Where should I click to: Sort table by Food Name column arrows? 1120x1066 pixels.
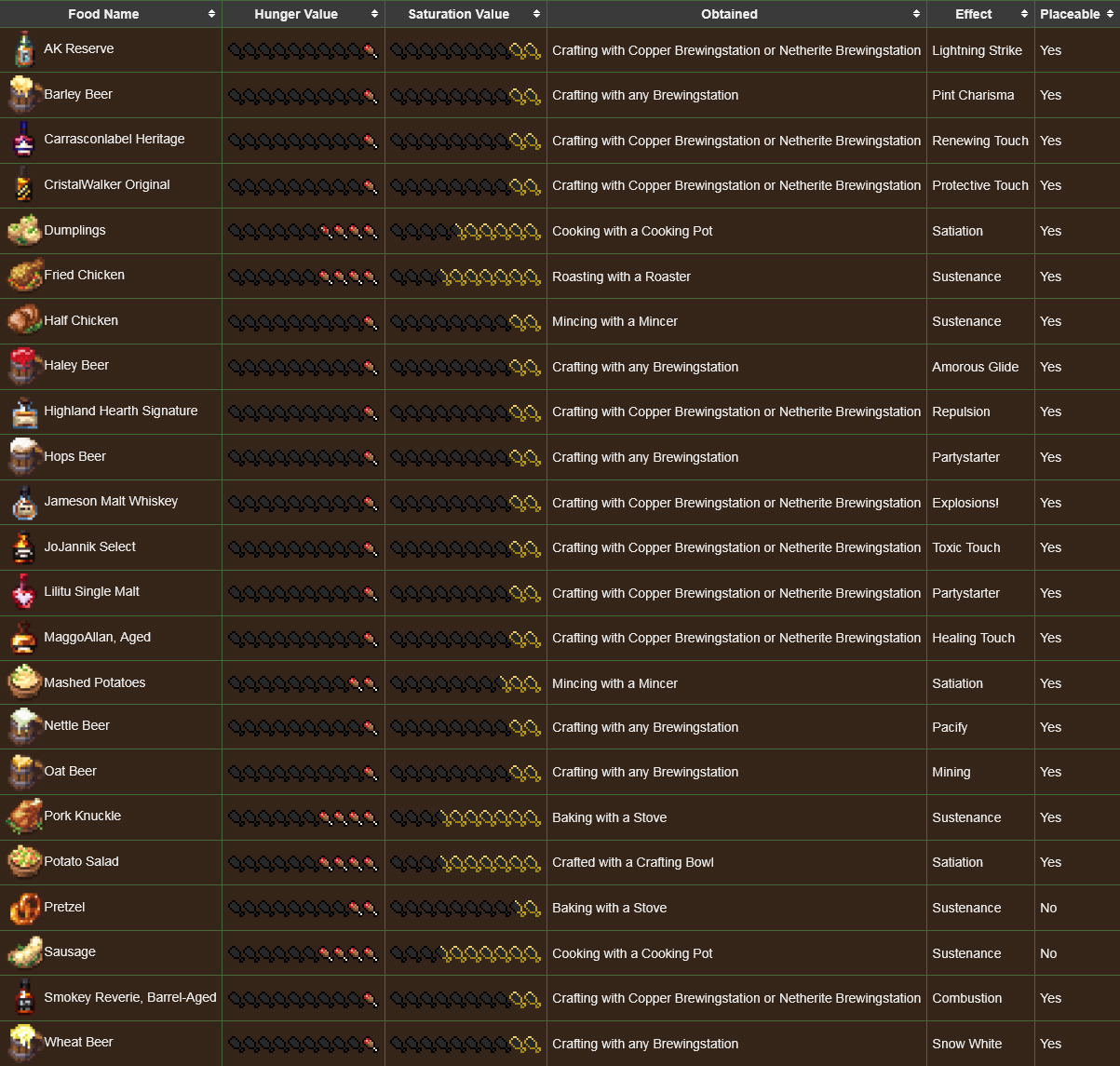pos(211,14)
